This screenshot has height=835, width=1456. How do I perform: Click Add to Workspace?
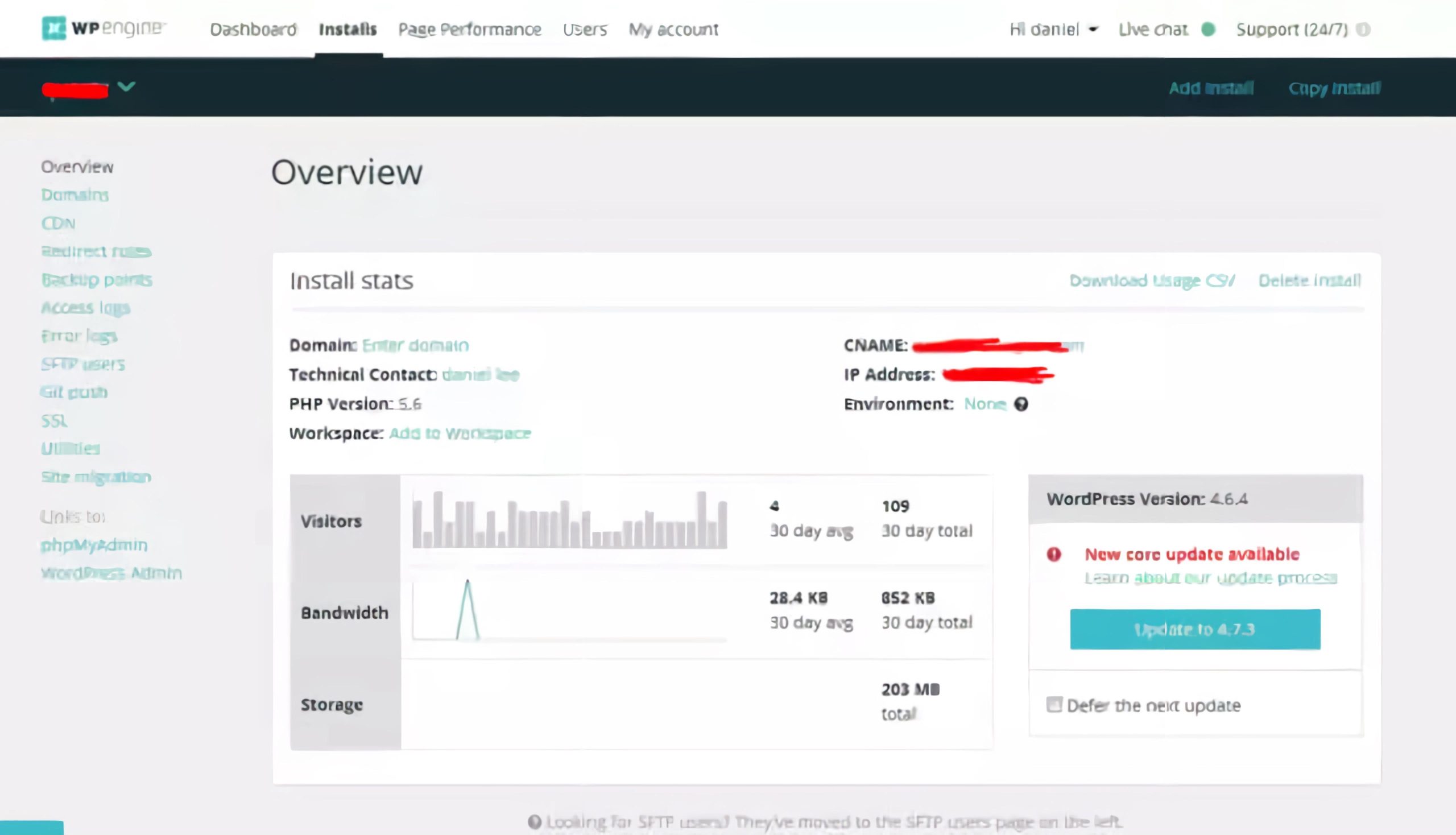point(459,434)
